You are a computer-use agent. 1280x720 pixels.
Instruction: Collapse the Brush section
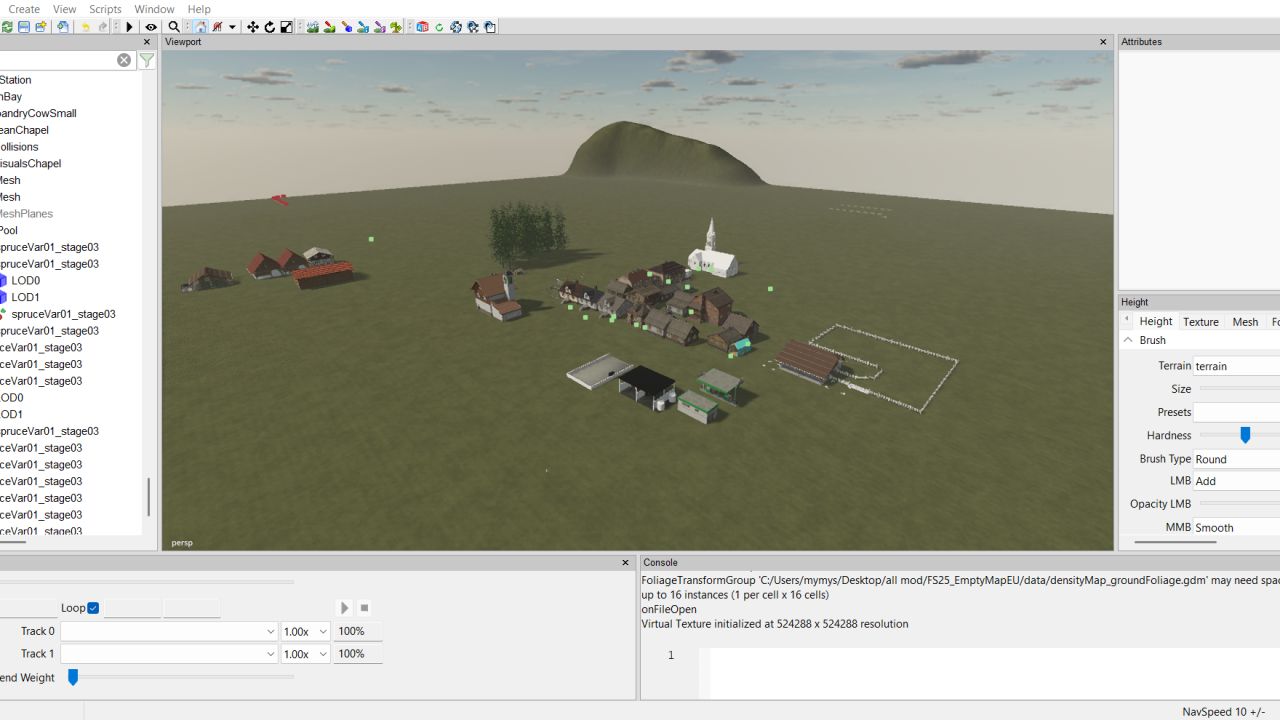tap(1128, 340)
